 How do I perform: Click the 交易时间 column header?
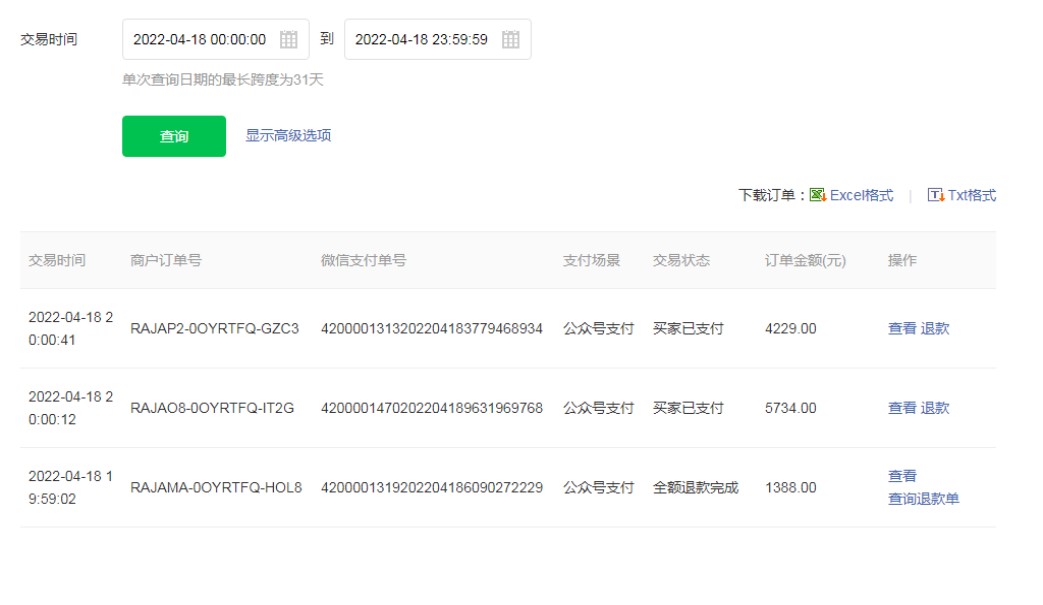point(56,261)
